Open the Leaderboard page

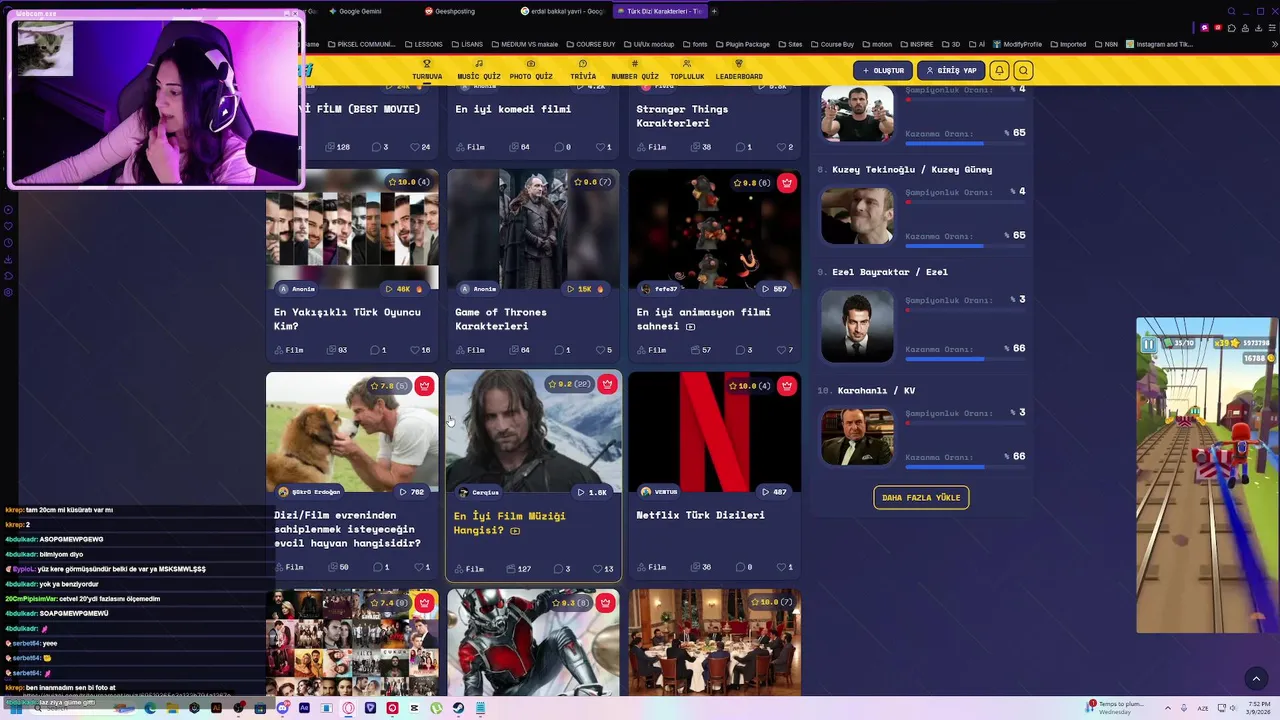739,70
